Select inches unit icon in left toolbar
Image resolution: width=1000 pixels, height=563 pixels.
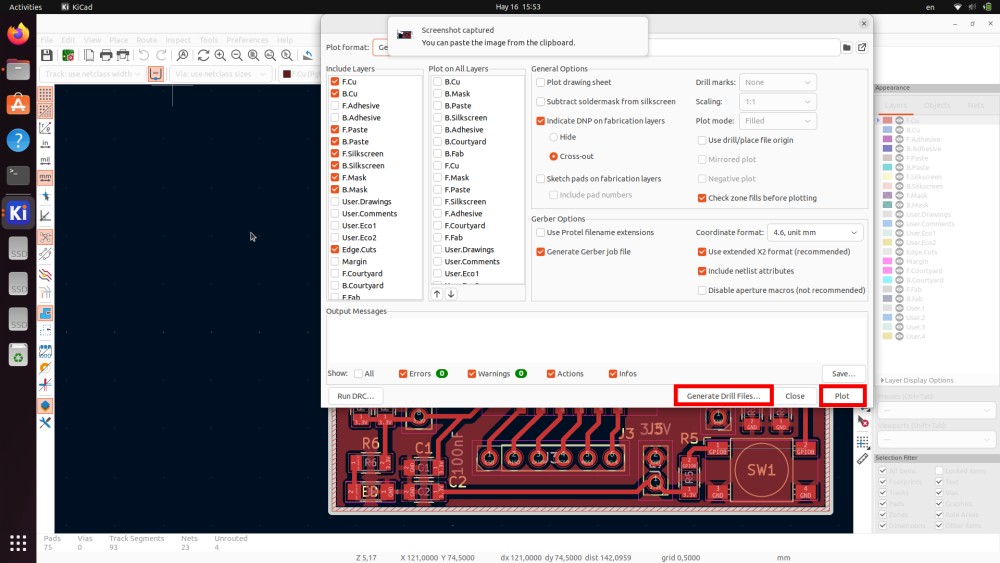click(x=45, y=144)
